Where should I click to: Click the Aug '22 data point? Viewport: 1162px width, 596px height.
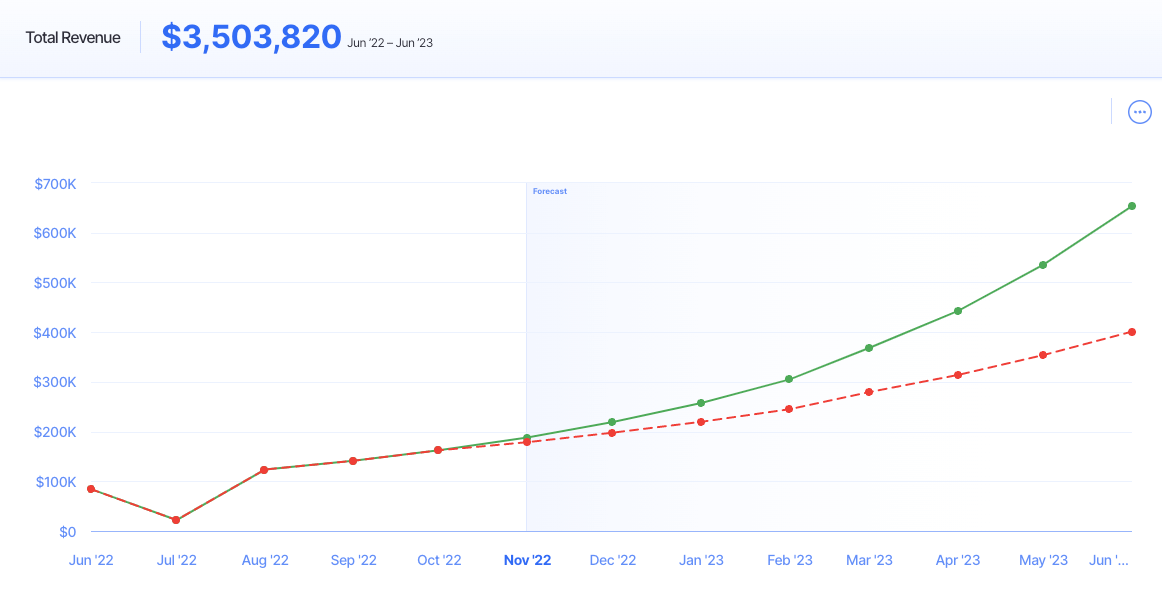(264, 470)
